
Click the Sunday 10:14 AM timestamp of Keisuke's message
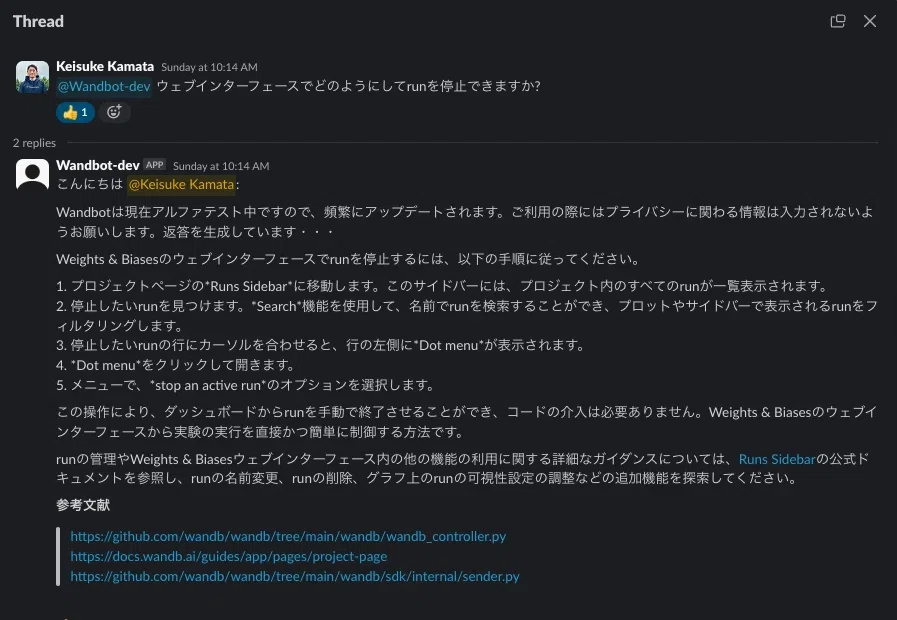209,67
